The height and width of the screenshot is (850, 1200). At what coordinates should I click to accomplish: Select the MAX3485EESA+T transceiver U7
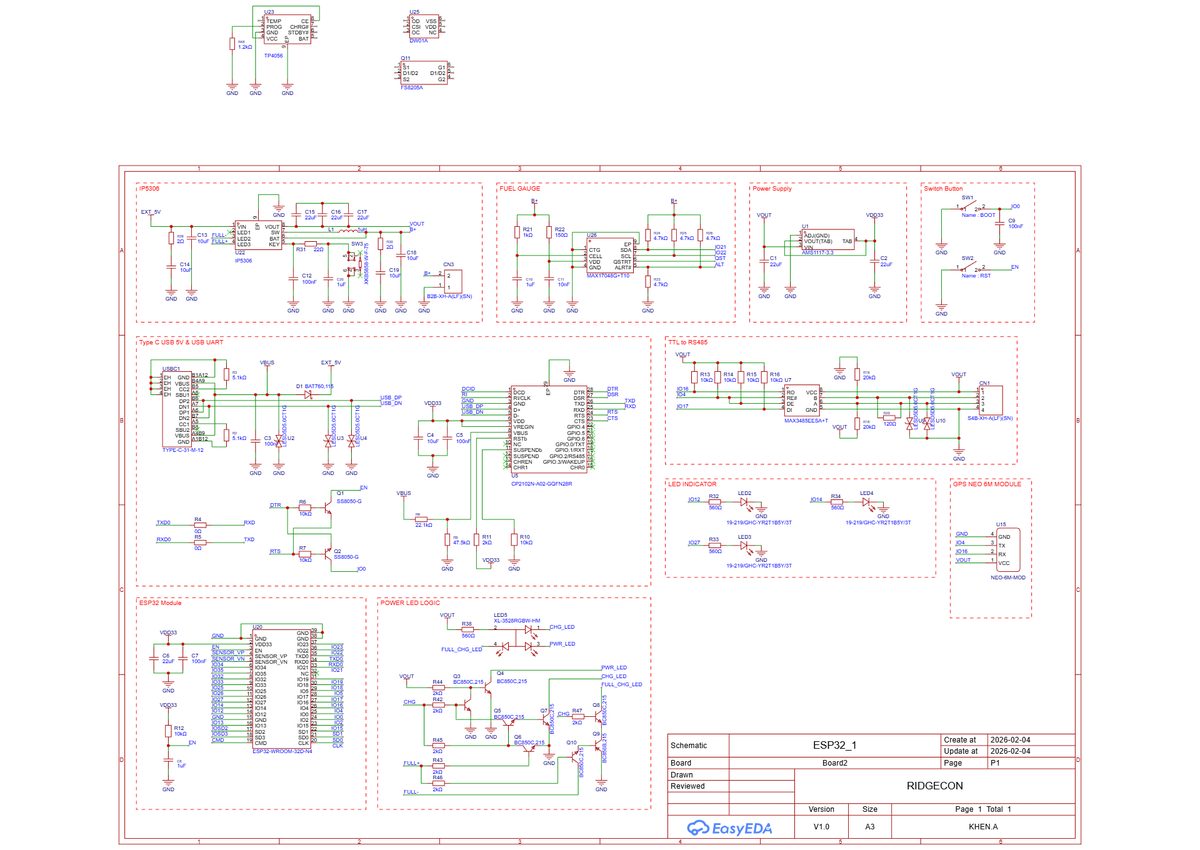coord(802,400)
